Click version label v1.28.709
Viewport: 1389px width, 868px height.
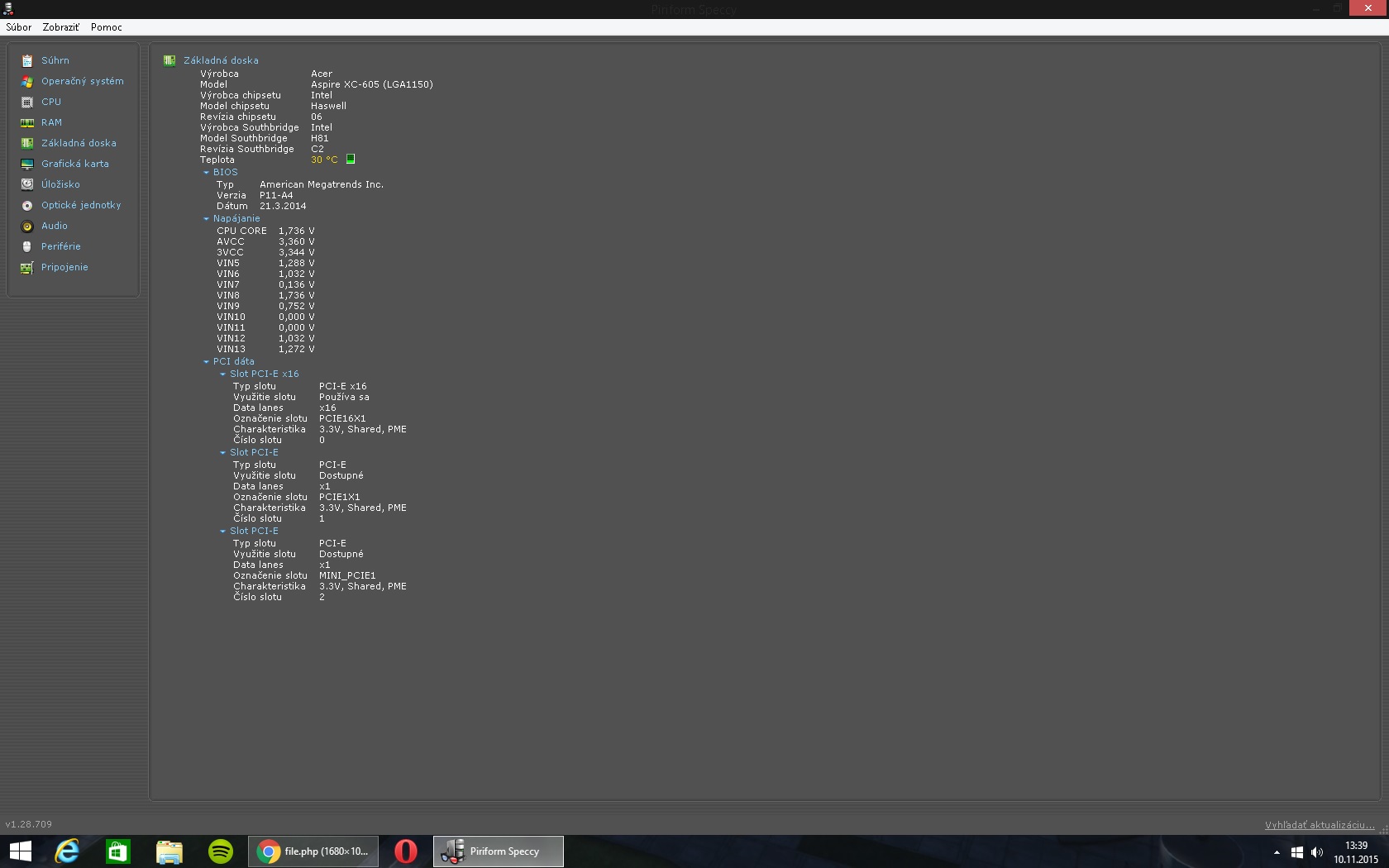29,824
